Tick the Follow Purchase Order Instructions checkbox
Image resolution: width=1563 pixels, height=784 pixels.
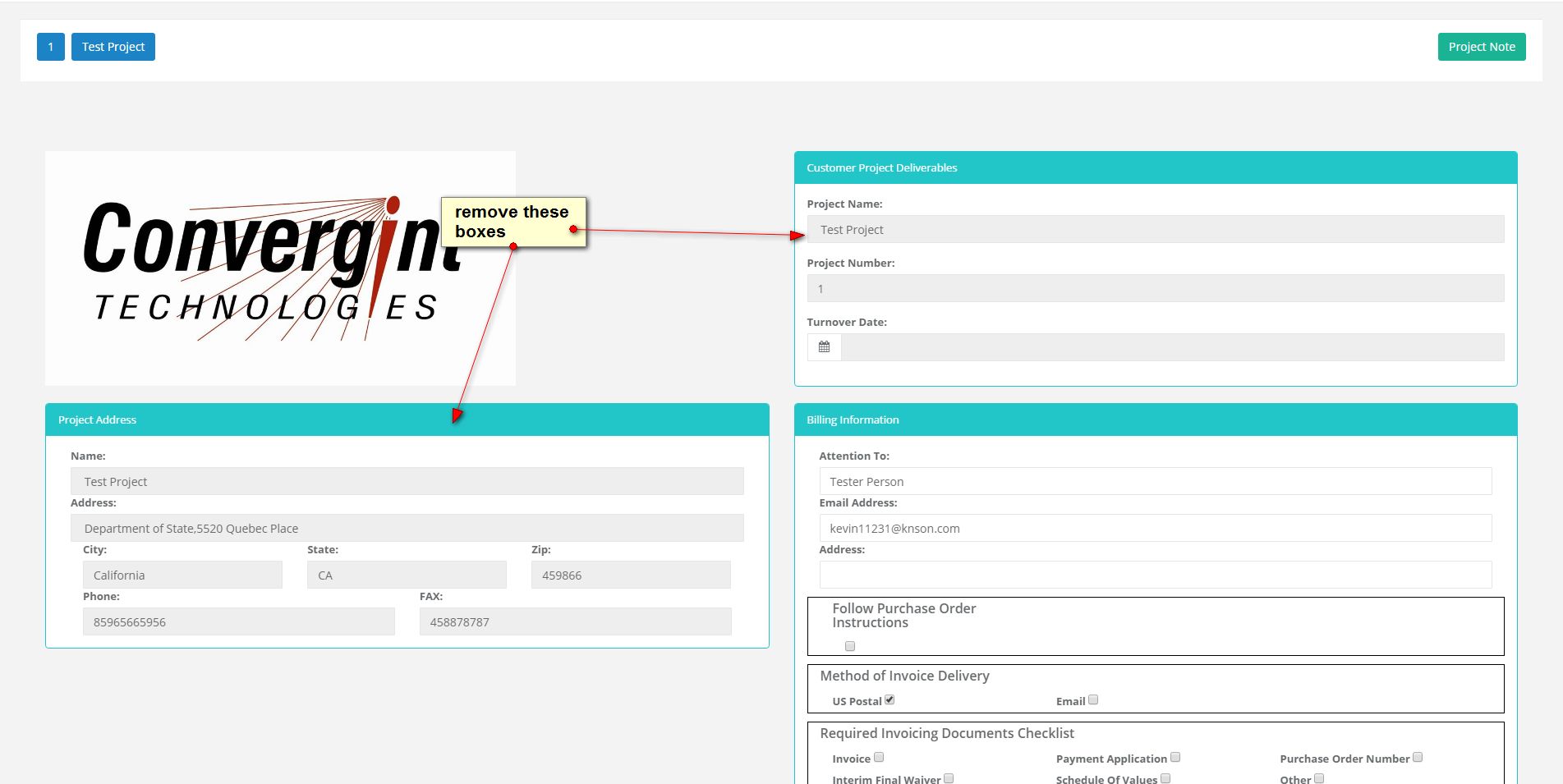850,646
